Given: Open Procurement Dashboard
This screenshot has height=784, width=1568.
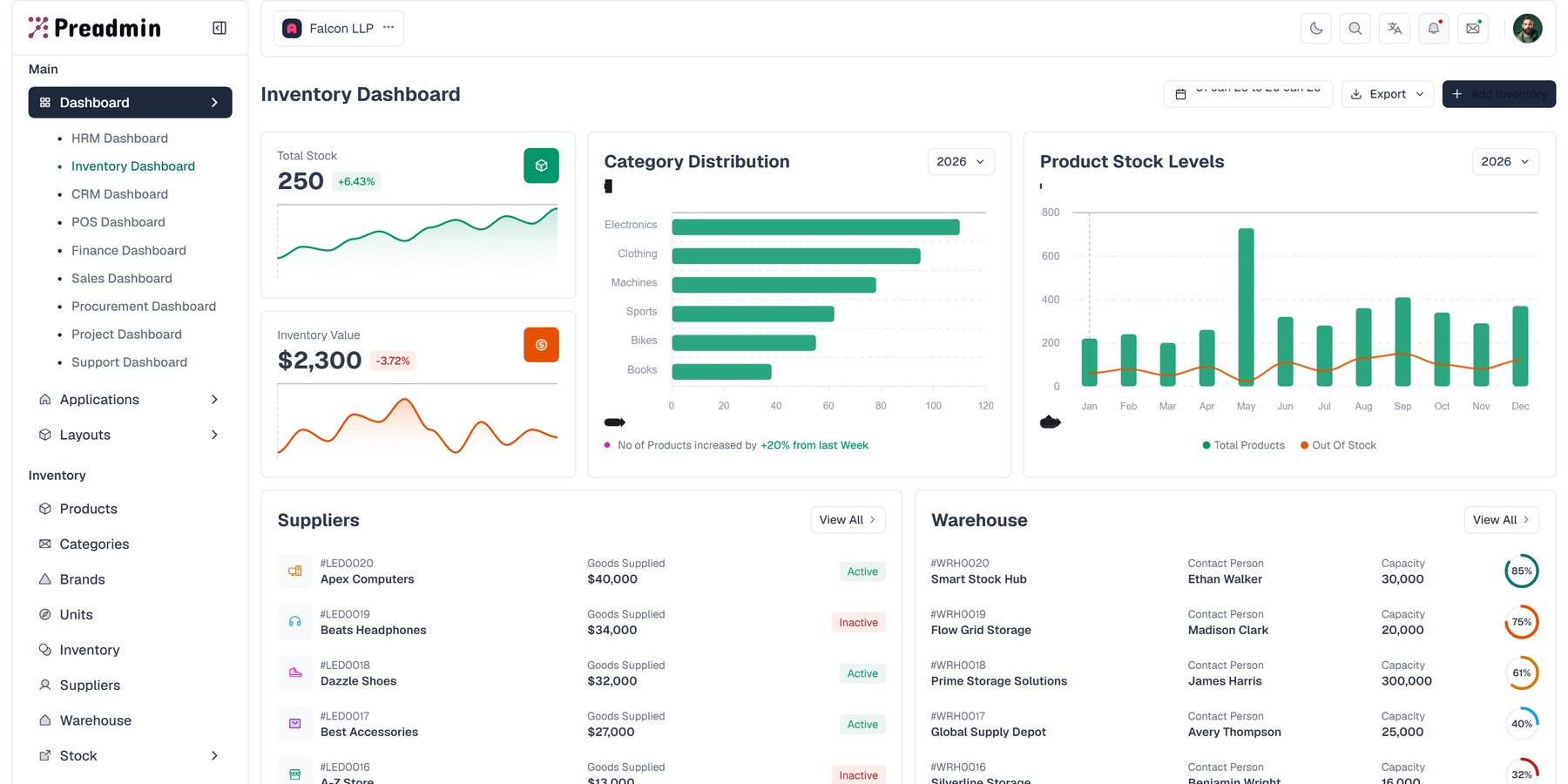Looking at the screenshot, I should 144,307.
